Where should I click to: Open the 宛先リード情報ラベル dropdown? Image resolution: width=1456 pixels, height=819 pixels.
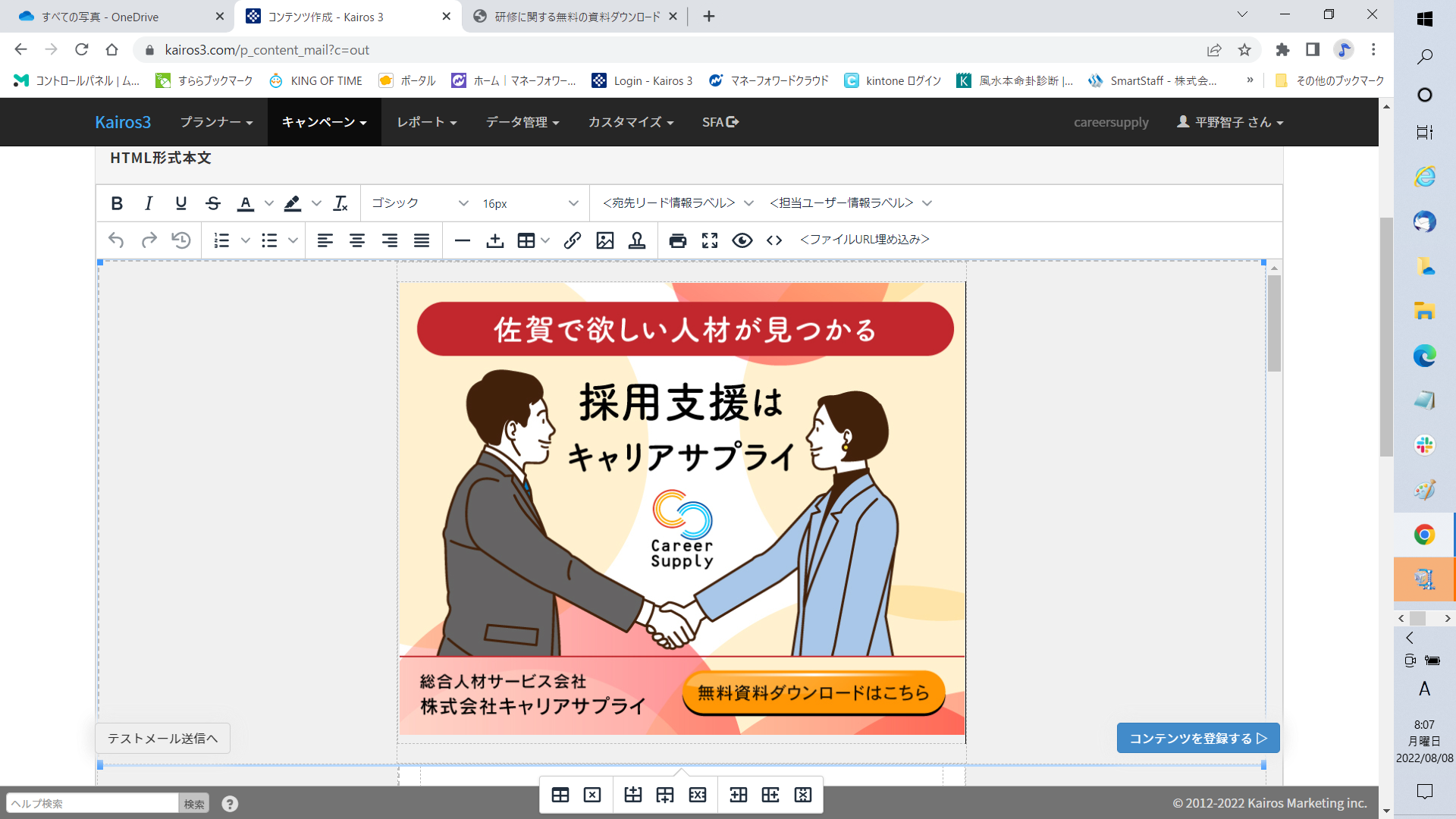click(x=678, y=203)
